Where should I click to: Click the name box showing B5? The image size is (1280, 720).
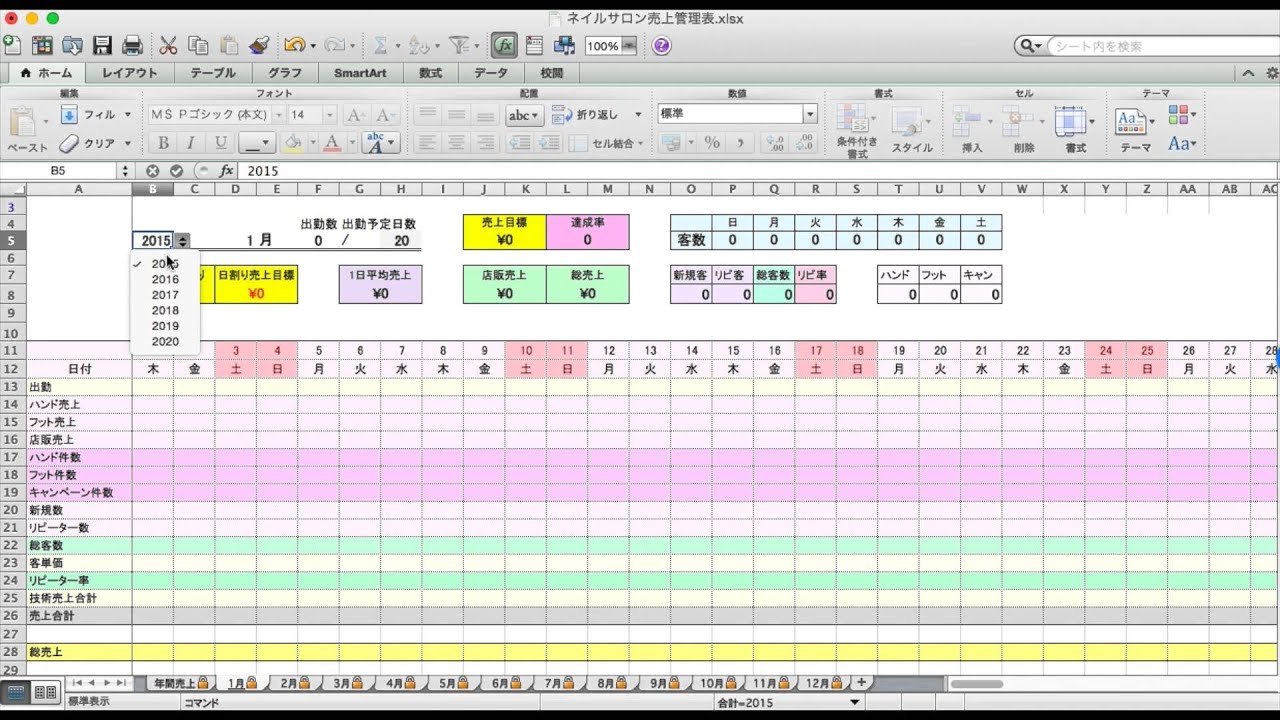click(x=58, y=171)
